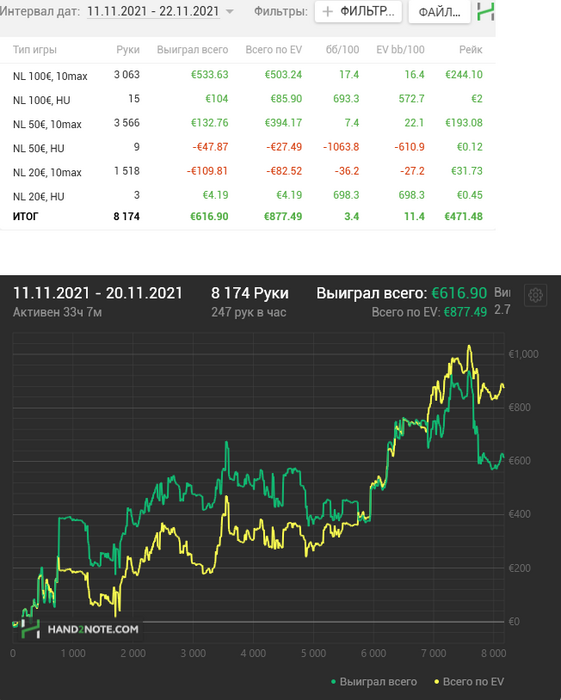Viewport: 561px width, 700px height.
Task: Click graph header Всего по EV €877.49
Action: pos(429,312)
